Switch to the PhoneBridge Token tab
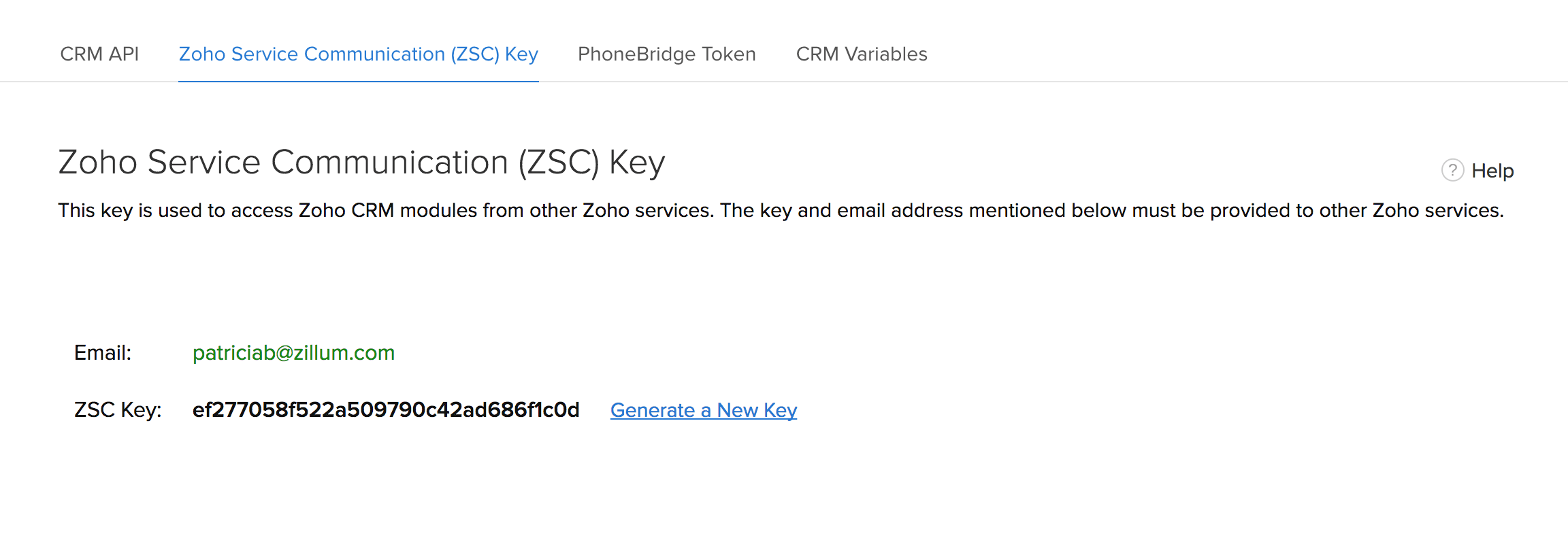This screenshot has width=1568, height=555. tap(666, 54)
